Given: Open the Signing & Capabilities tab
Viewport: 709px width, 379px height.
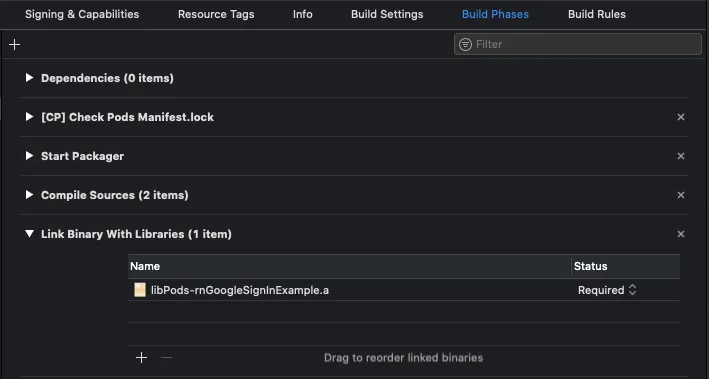Looking at the screenshot, I should (82, 14).
